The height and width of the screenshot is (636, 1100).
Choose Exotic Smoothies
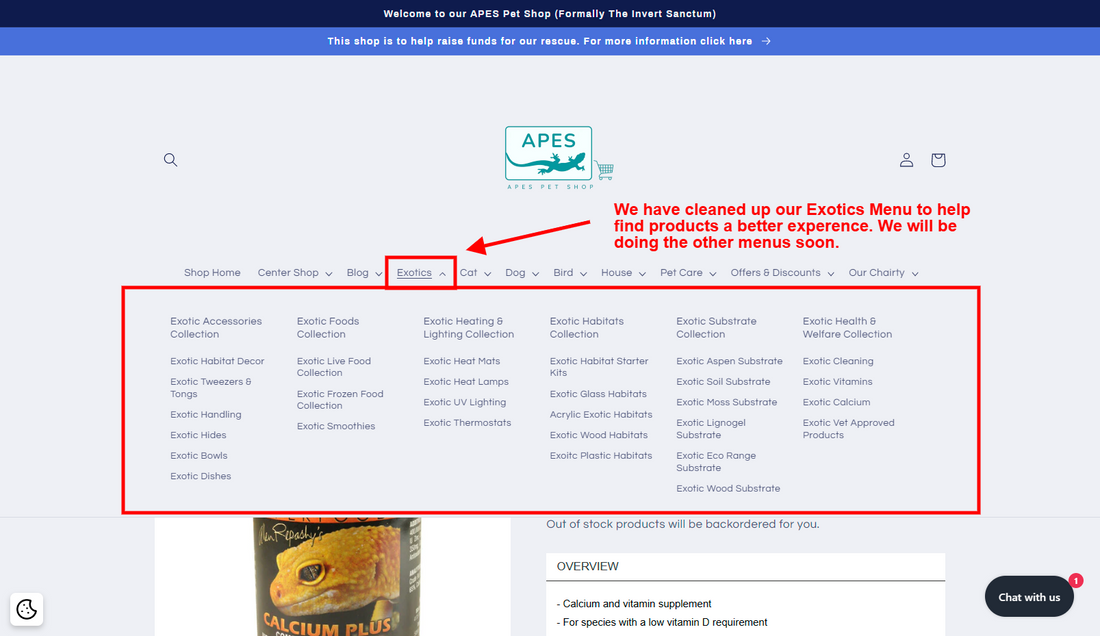coord(336,426)
